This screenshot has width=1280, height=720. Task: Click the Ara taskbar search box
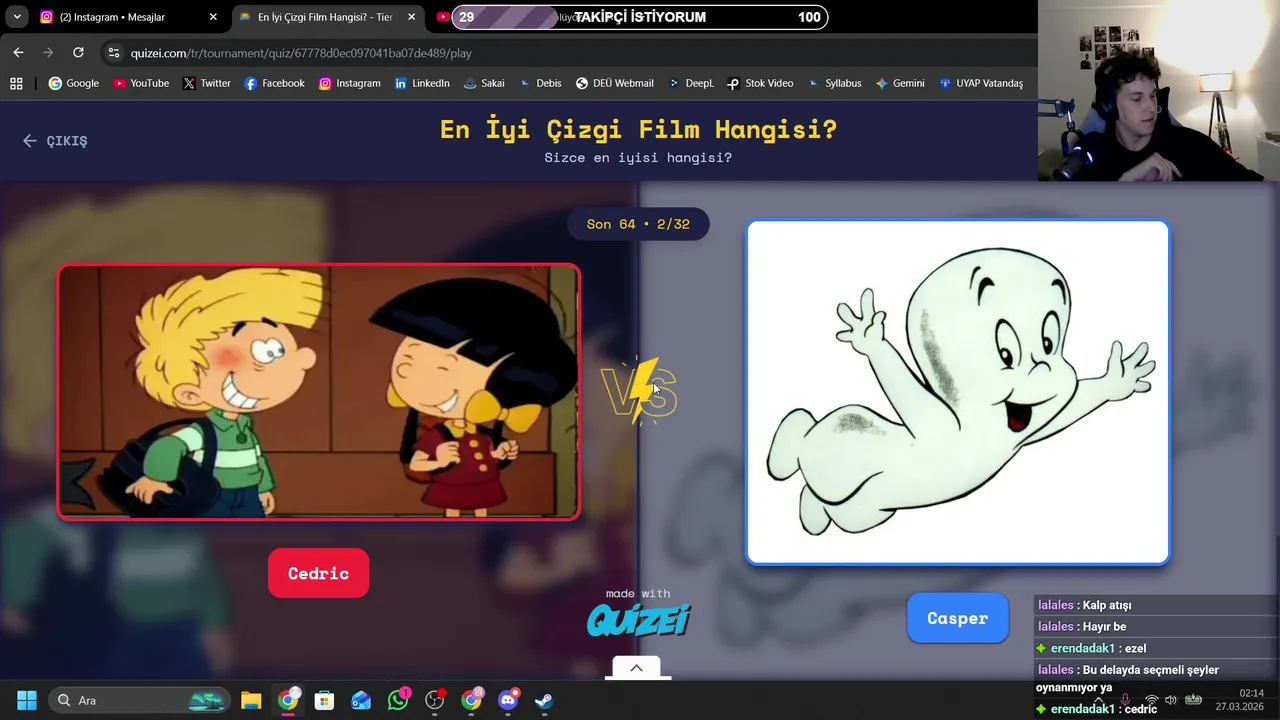pyautogui.click(x=140, y=700)
